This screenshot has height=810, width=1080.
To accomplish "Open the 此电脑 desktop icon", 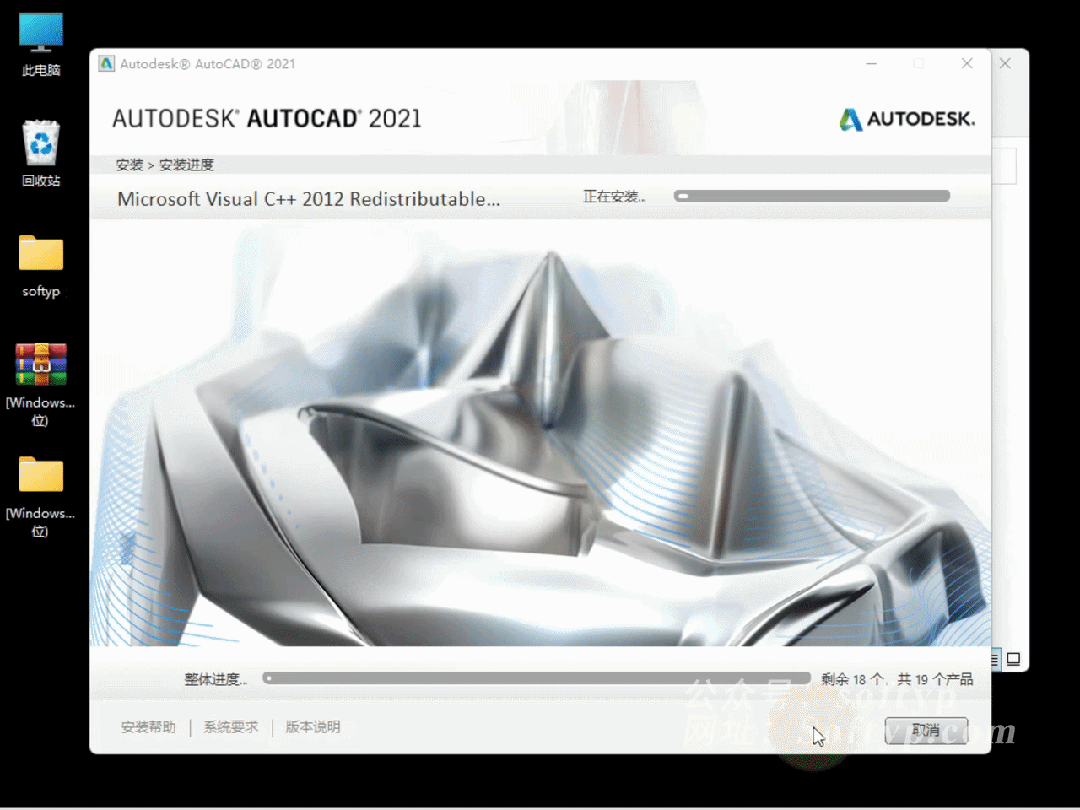I will click(x=41, y=43).
